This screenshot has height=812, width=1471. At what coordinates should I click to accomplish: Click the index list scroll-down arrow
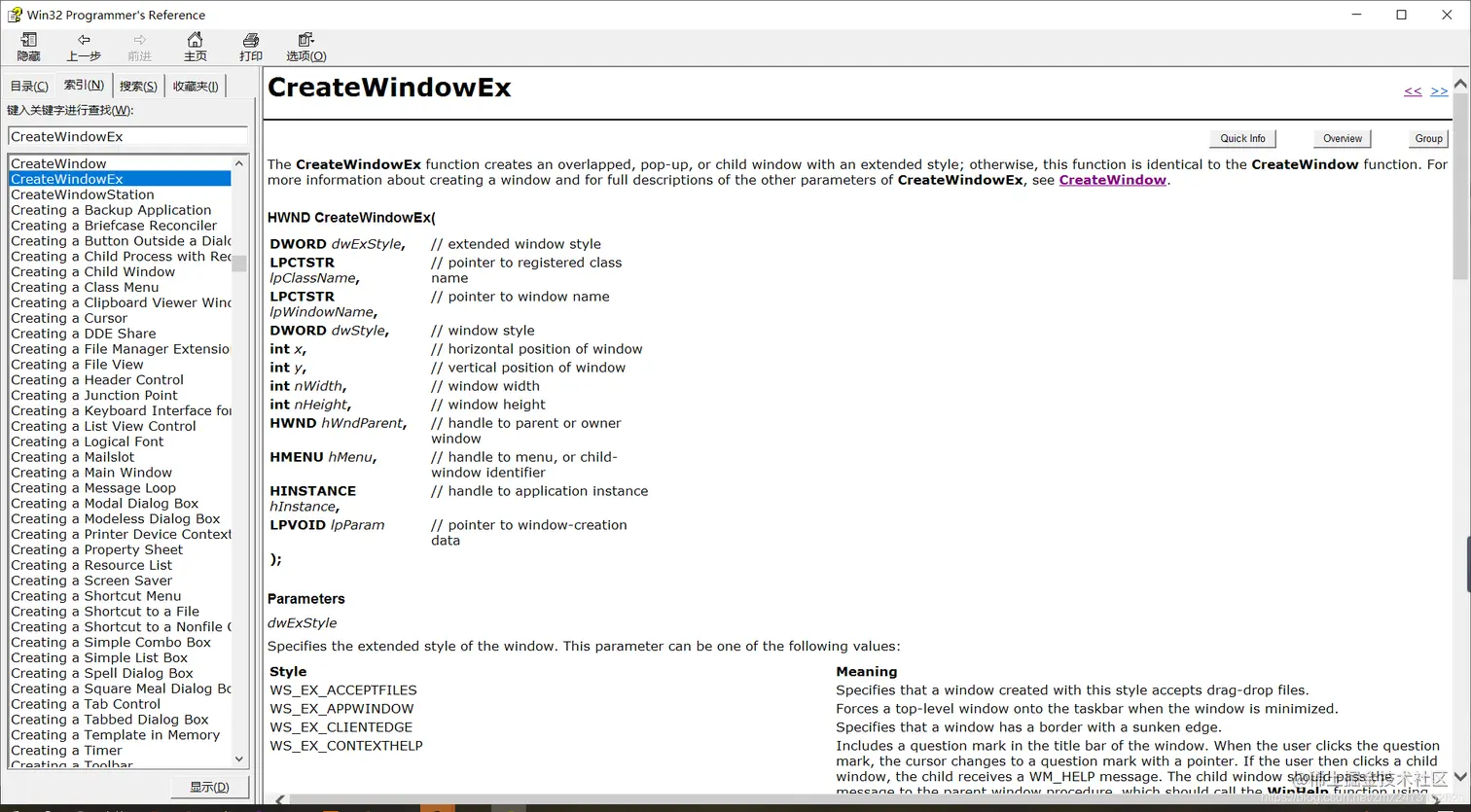coord(239,759)
